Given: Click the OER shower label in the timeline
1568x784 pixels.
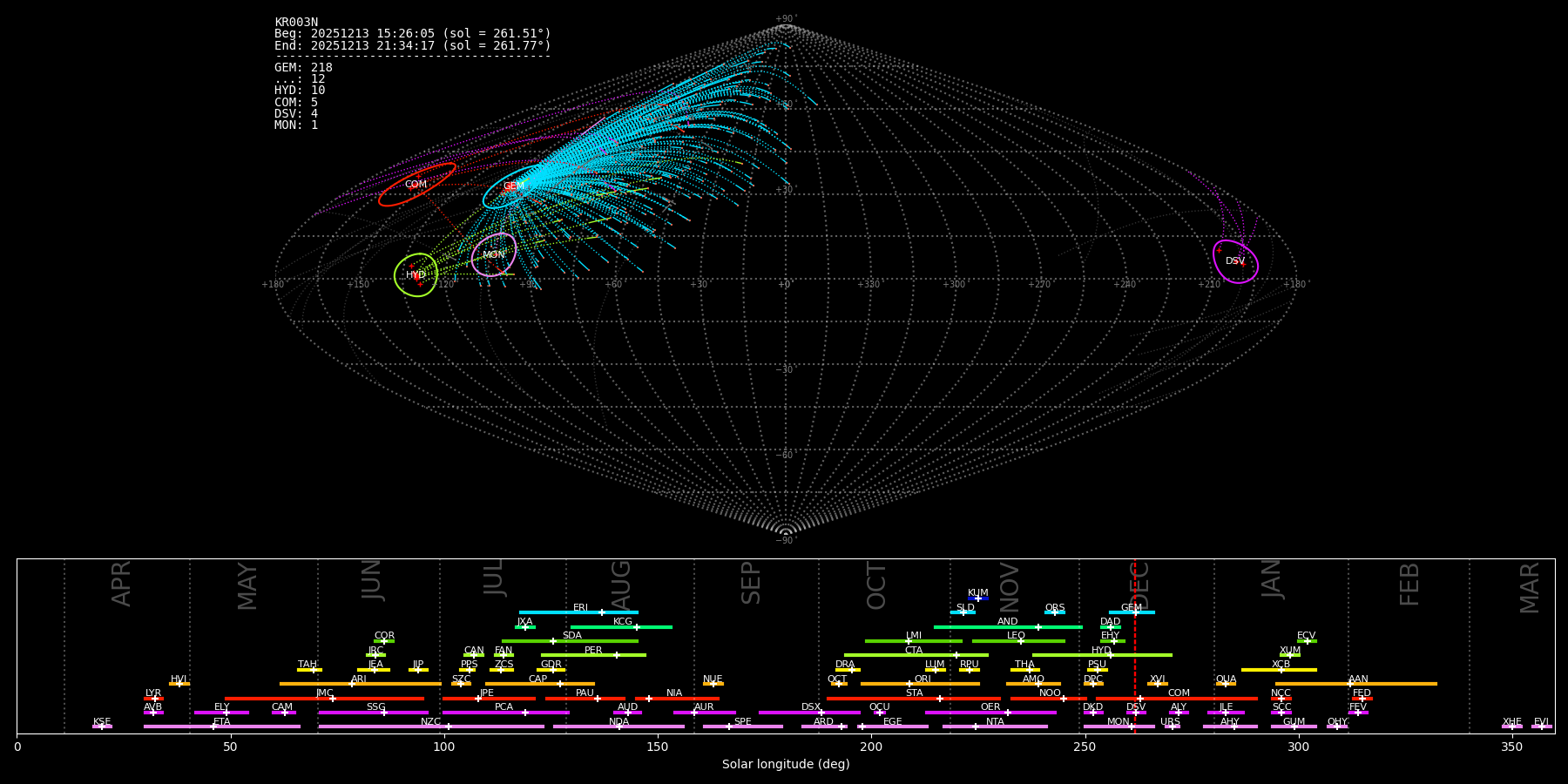Looking at the screenshot, I should 990,707.
